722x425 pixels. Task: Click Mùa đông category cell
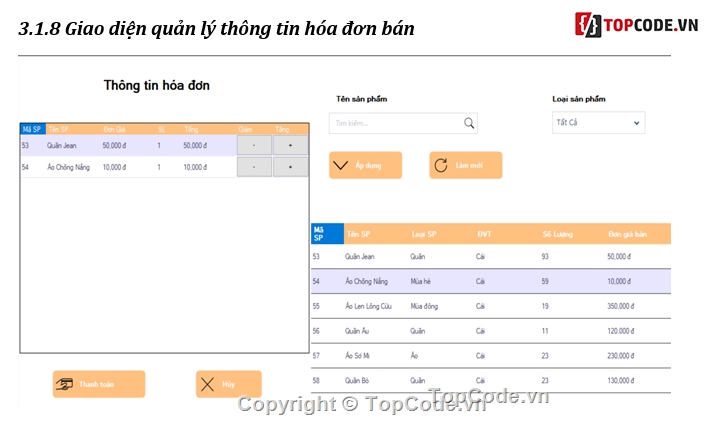[424, 306]
